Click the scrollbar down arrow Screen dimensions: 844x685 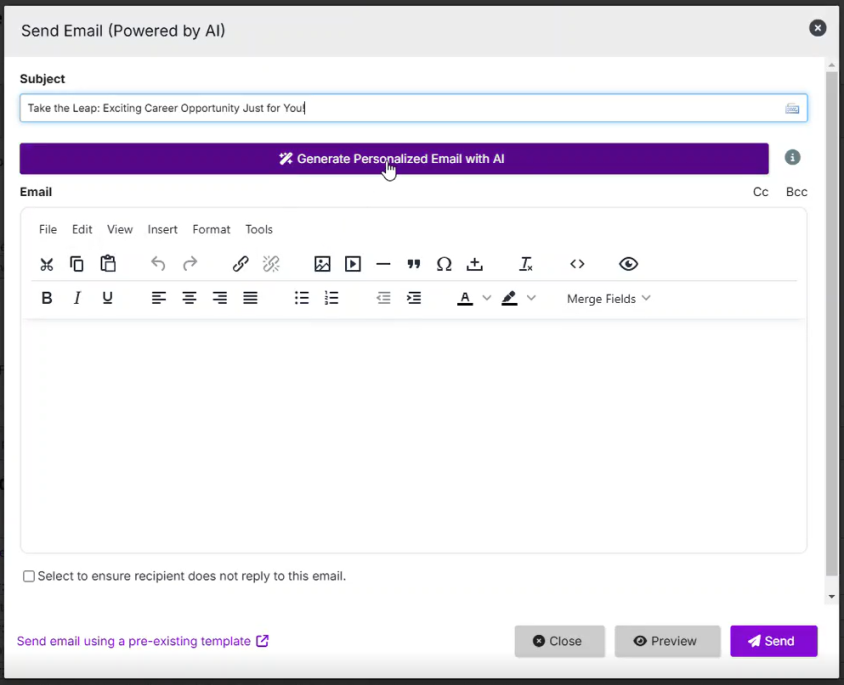point(832,597)
